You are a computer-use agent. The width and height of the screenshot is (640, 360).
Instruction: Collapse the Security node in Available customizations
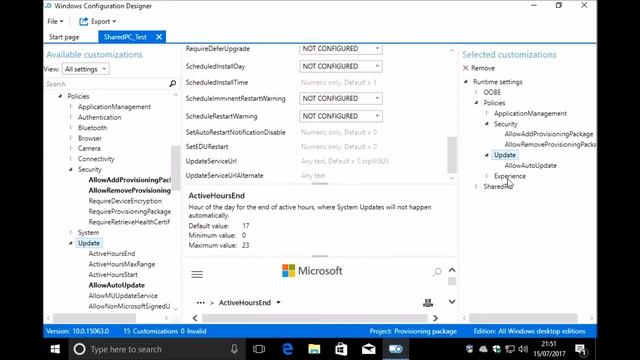click(71, 169)
